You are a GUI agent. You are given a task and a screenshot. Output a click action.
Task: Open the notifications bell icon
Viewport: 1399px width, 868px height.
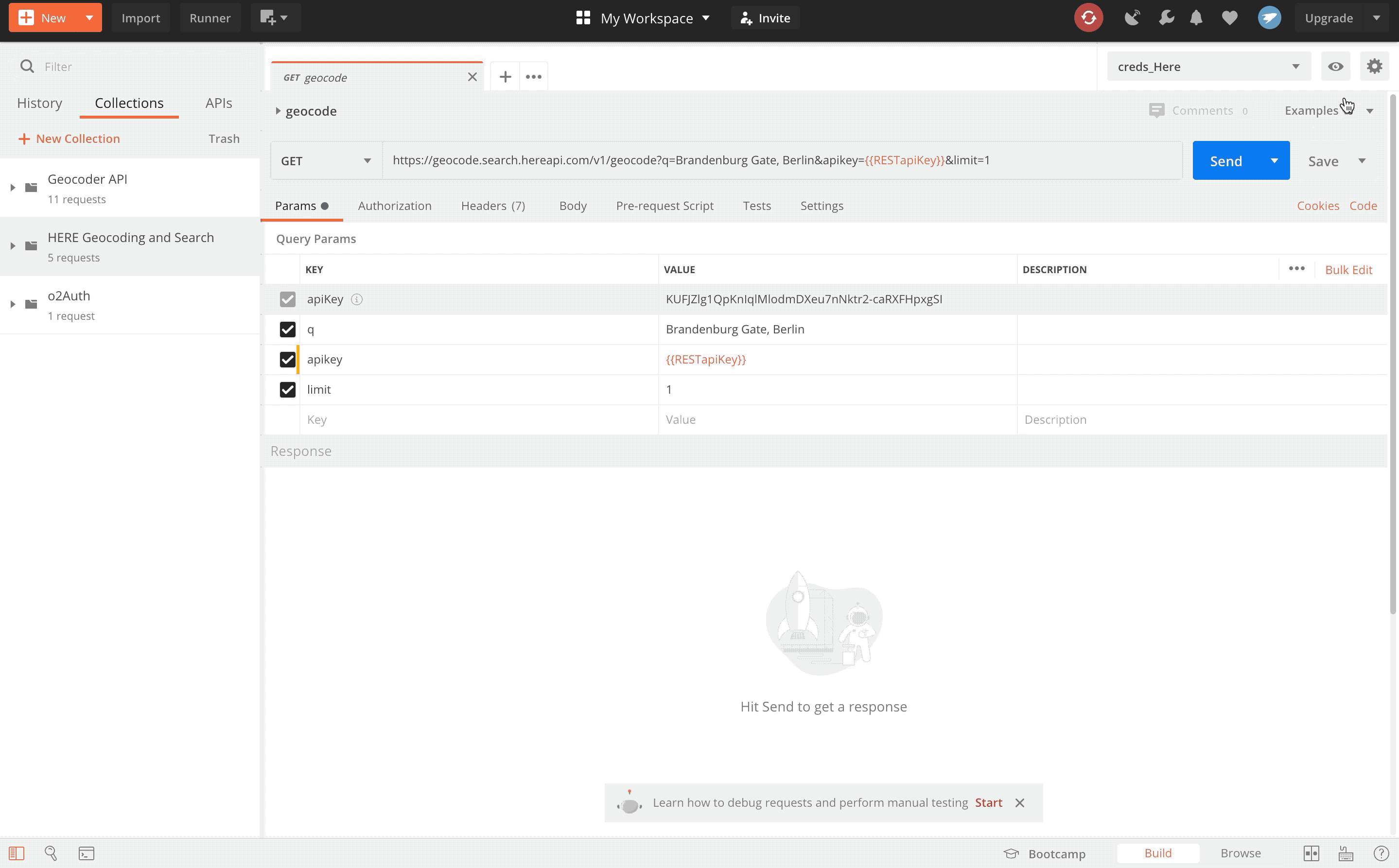click(x=1196, y=18)
